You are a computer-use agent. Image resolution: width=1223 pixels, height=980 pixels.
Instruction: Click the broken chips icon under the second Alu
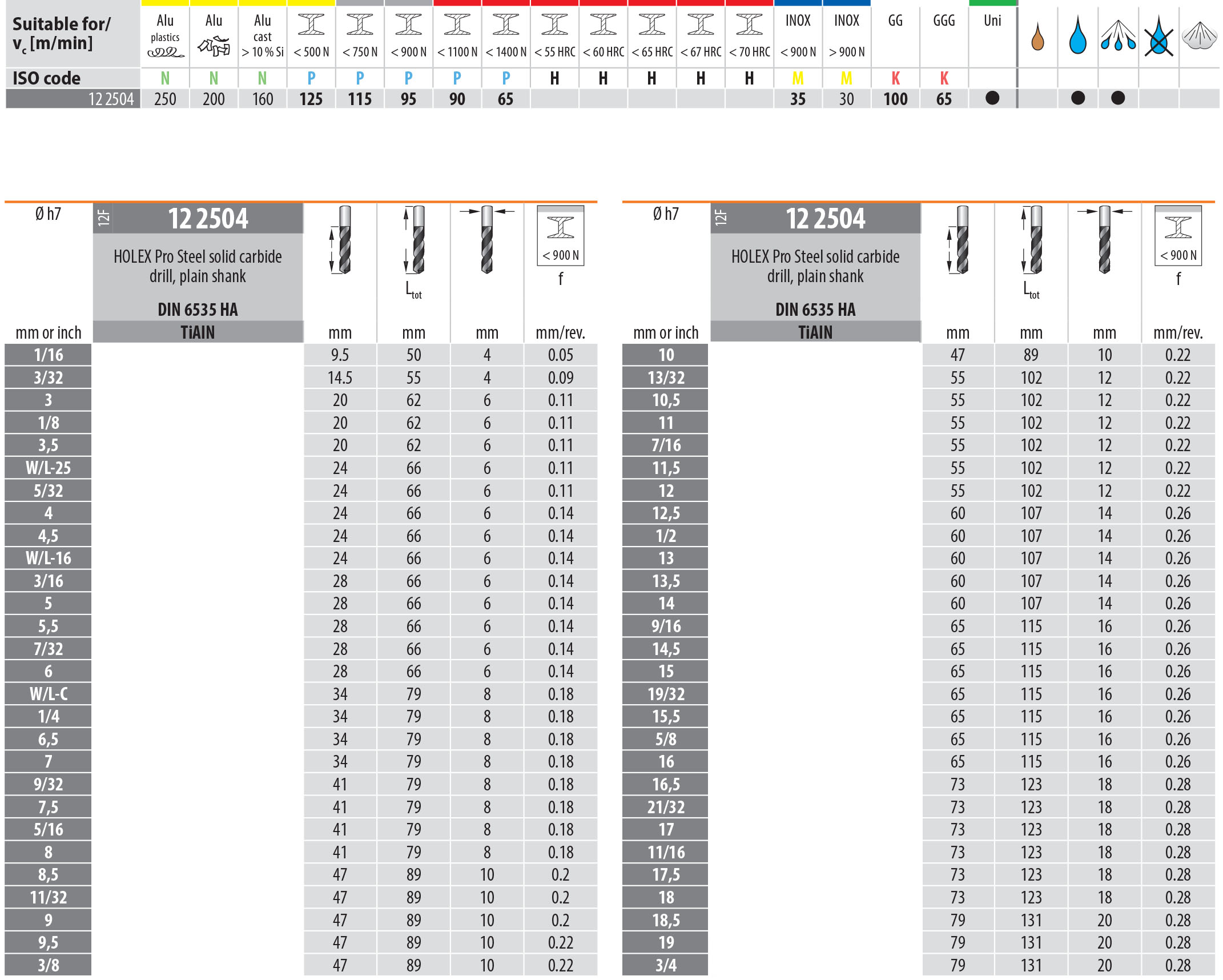point(214,46)
